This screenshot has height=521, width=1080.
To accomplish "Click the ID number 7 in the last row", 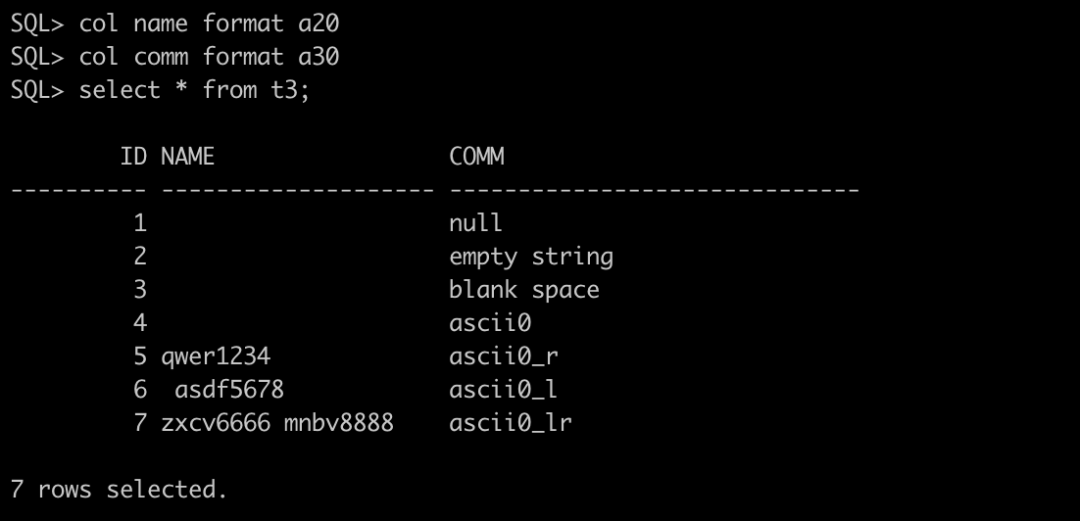I will [140, 422].
